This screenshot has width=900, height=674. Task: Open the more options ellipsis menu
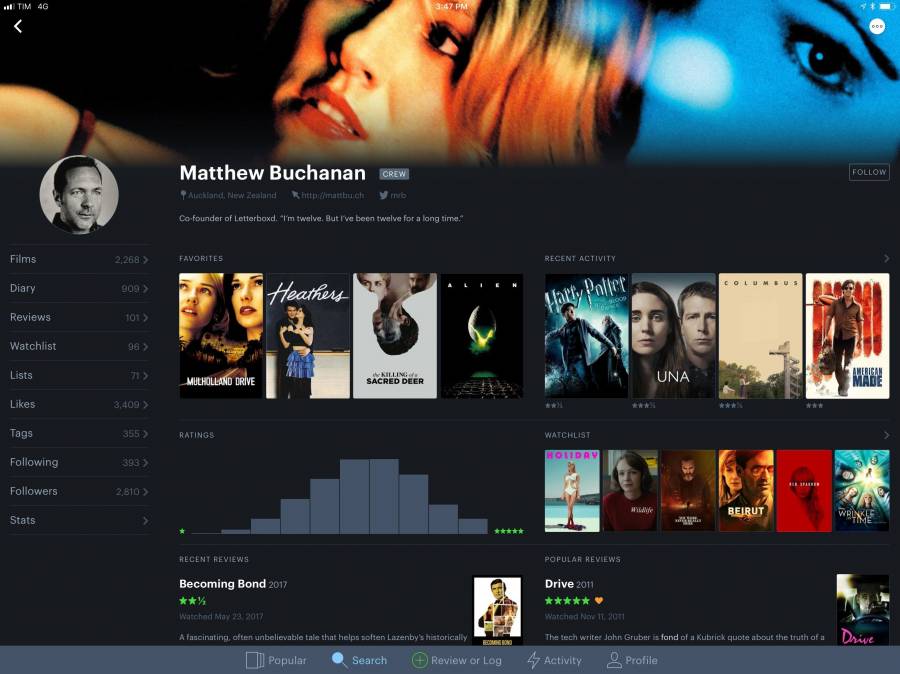pos(877,27)
